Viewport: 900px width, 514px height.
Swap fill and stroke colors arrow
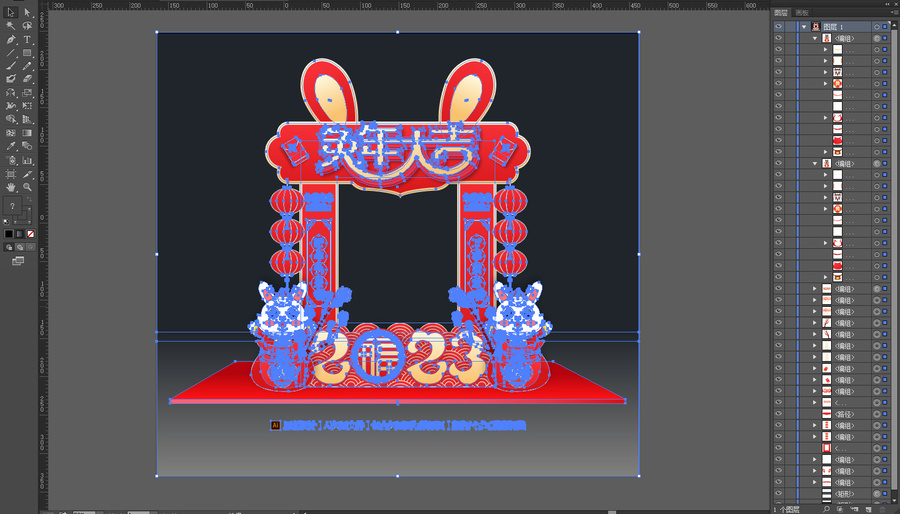pyautogui.click(x=29, y=200)
